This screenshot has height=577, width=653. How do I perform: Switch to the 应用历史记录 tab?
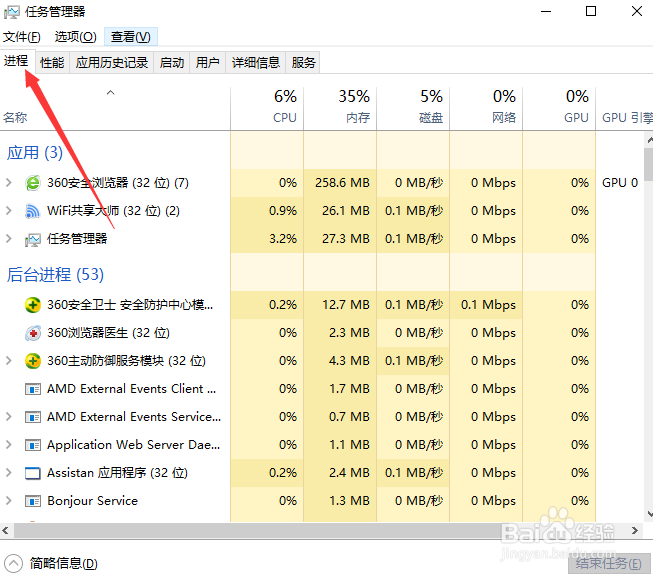click(x=112, y=63)
